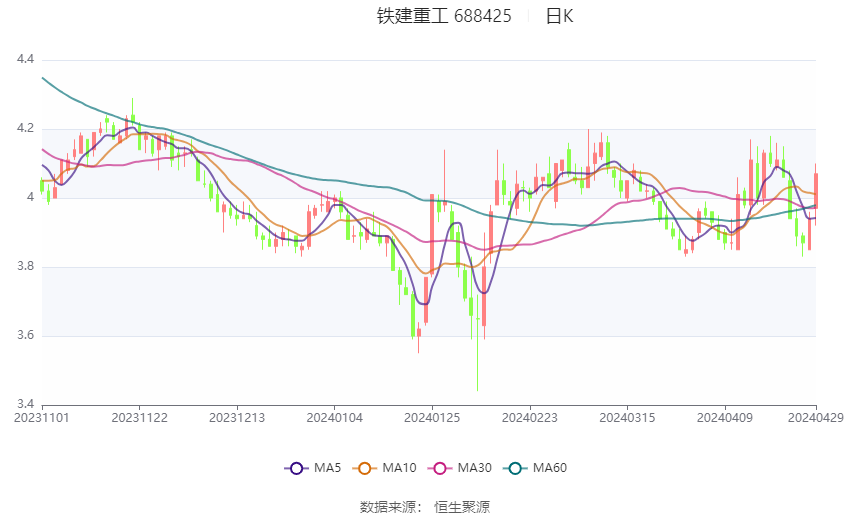Hide the MA30 series via its label
The width and height of the screenshot is (850, 517).
[x=473, y=467]
